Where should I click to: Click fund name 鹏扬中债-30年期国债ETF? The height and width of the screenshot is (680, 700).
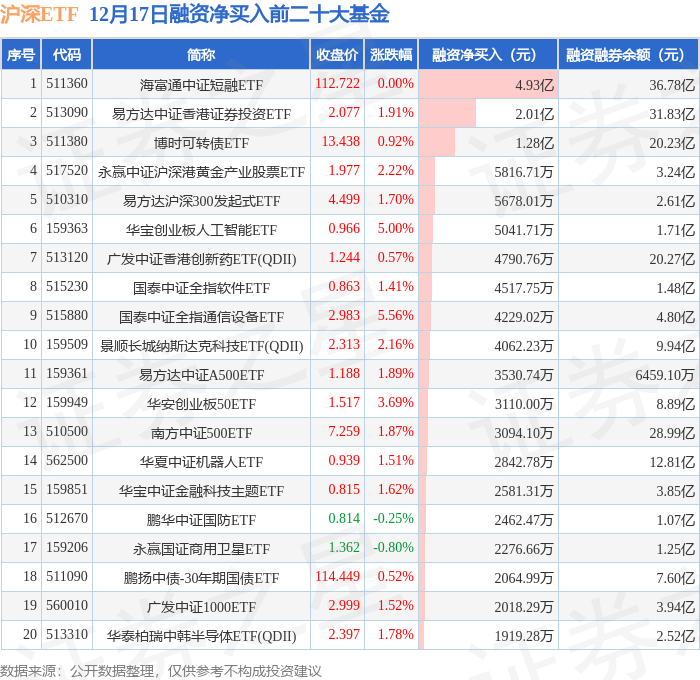[201, 578]
